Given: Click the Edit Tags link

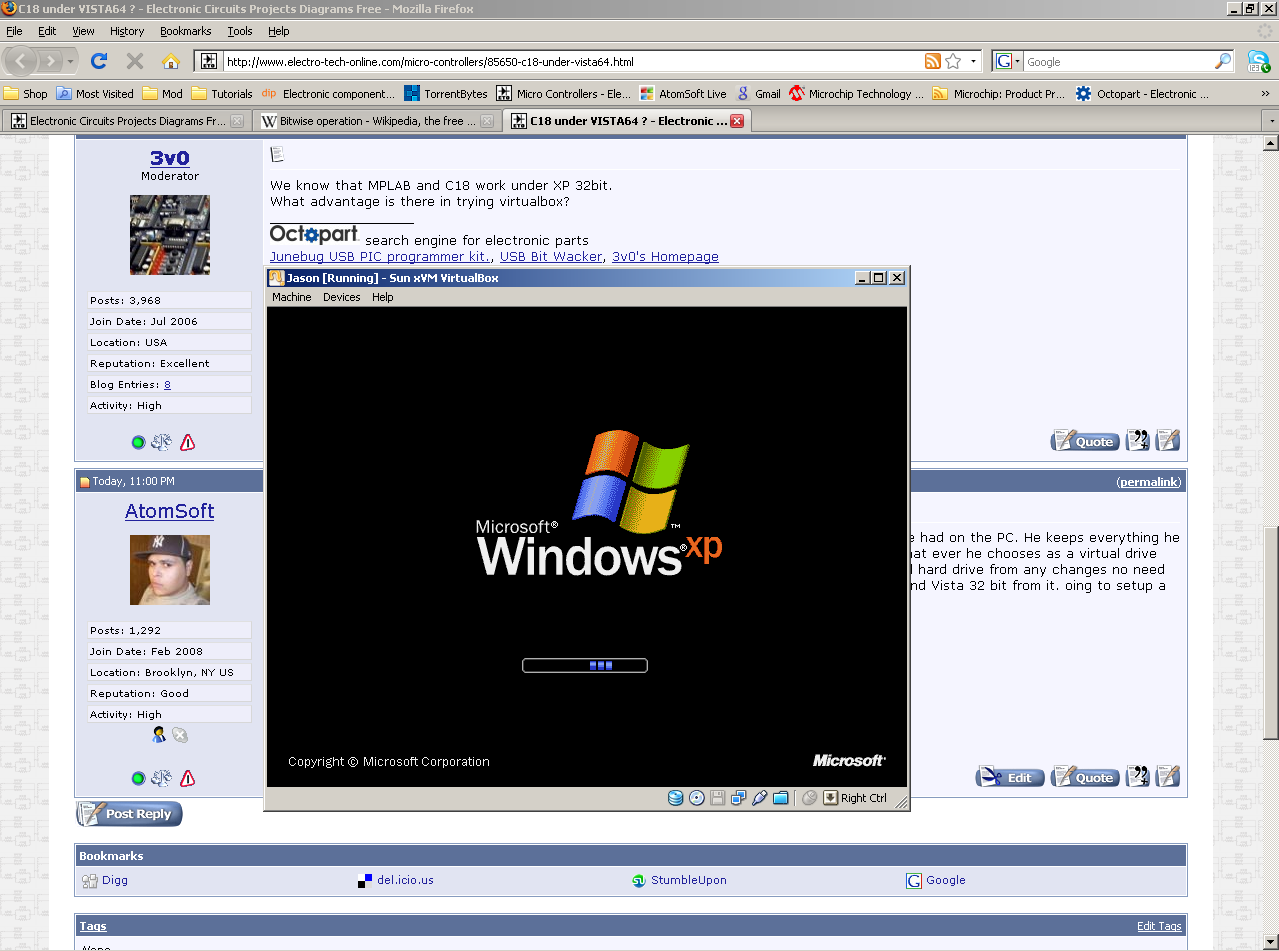Looking at the screenshot, I should (x=1159, y=926).
